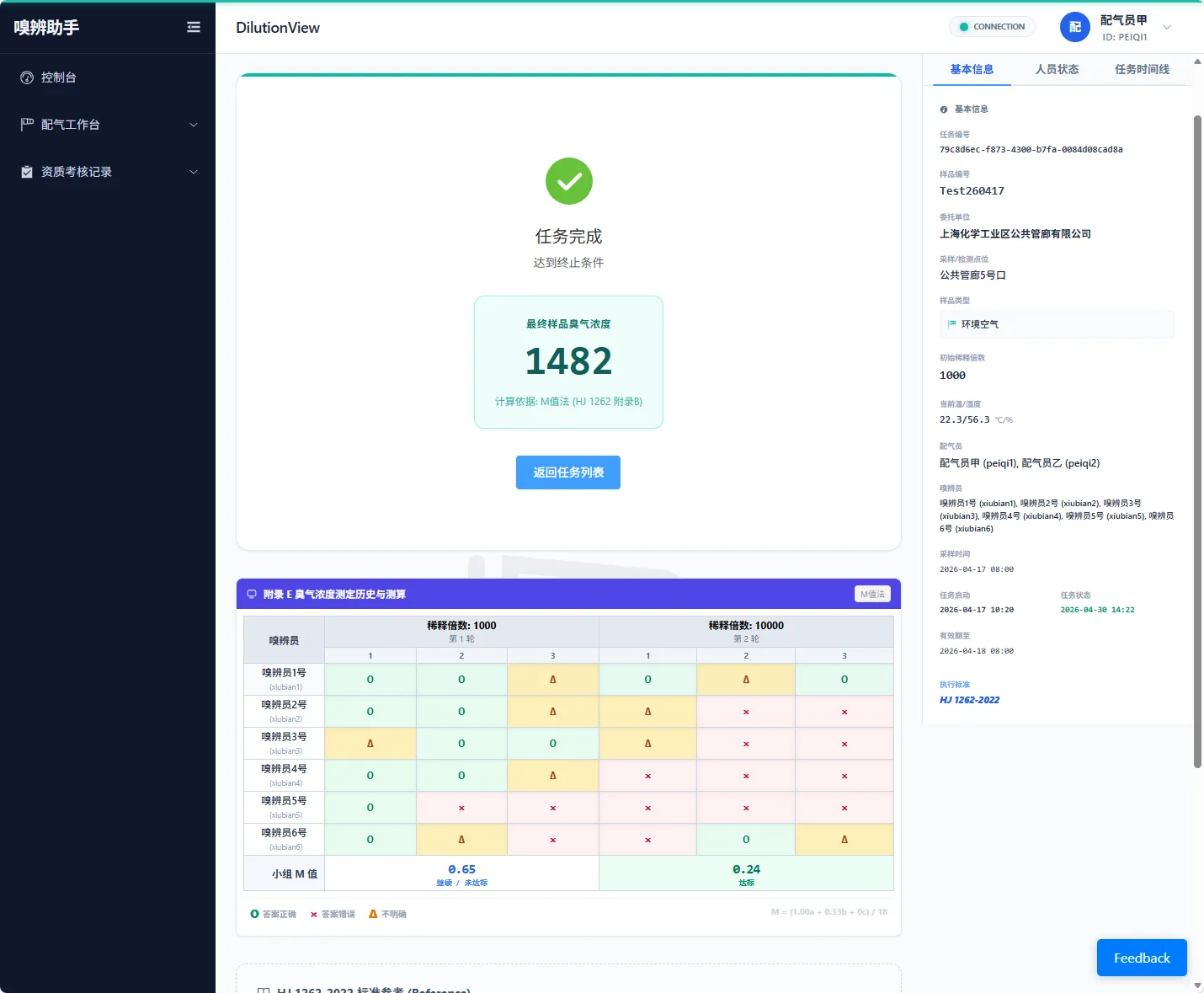This screenshot has height=993, width=1204.
Task: Click the CONNECTION status indicator
Action: (992, 27)
